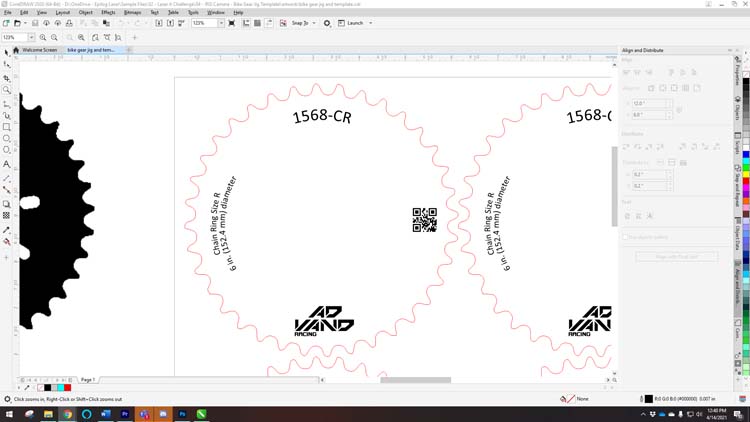Click the New document icon
This screenshot has width=750, height=422.
click(6, 23)
